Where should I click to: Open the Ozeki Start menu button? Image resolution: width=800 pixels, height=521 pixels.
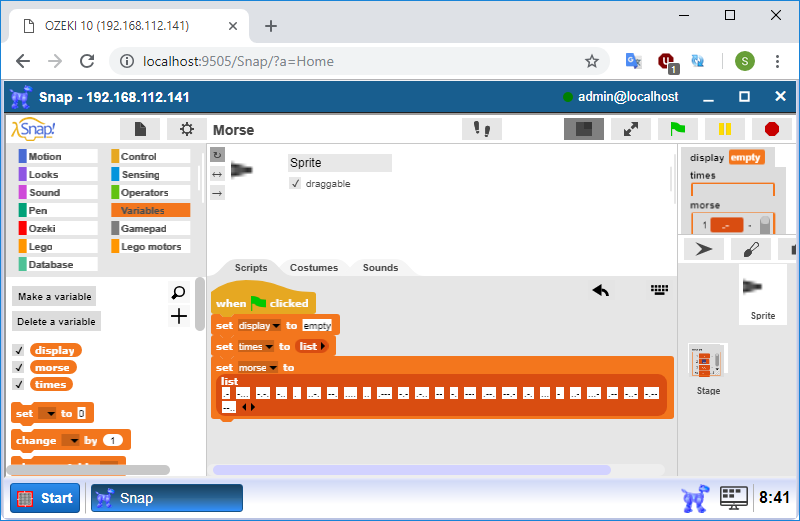pyautogui.click(x=45, y=498)
